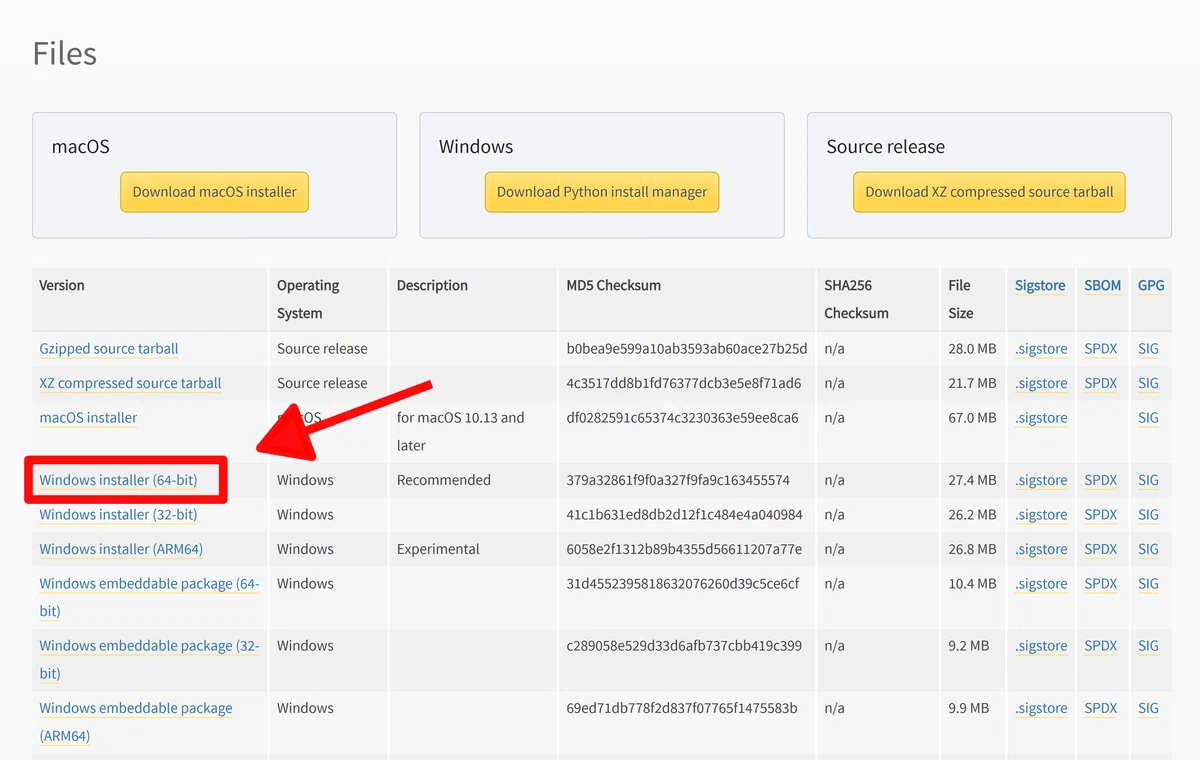Open .sigstore for embeddable package (32-bit)
This screenshot has height=760, width=1200.
coord(1041,646)
